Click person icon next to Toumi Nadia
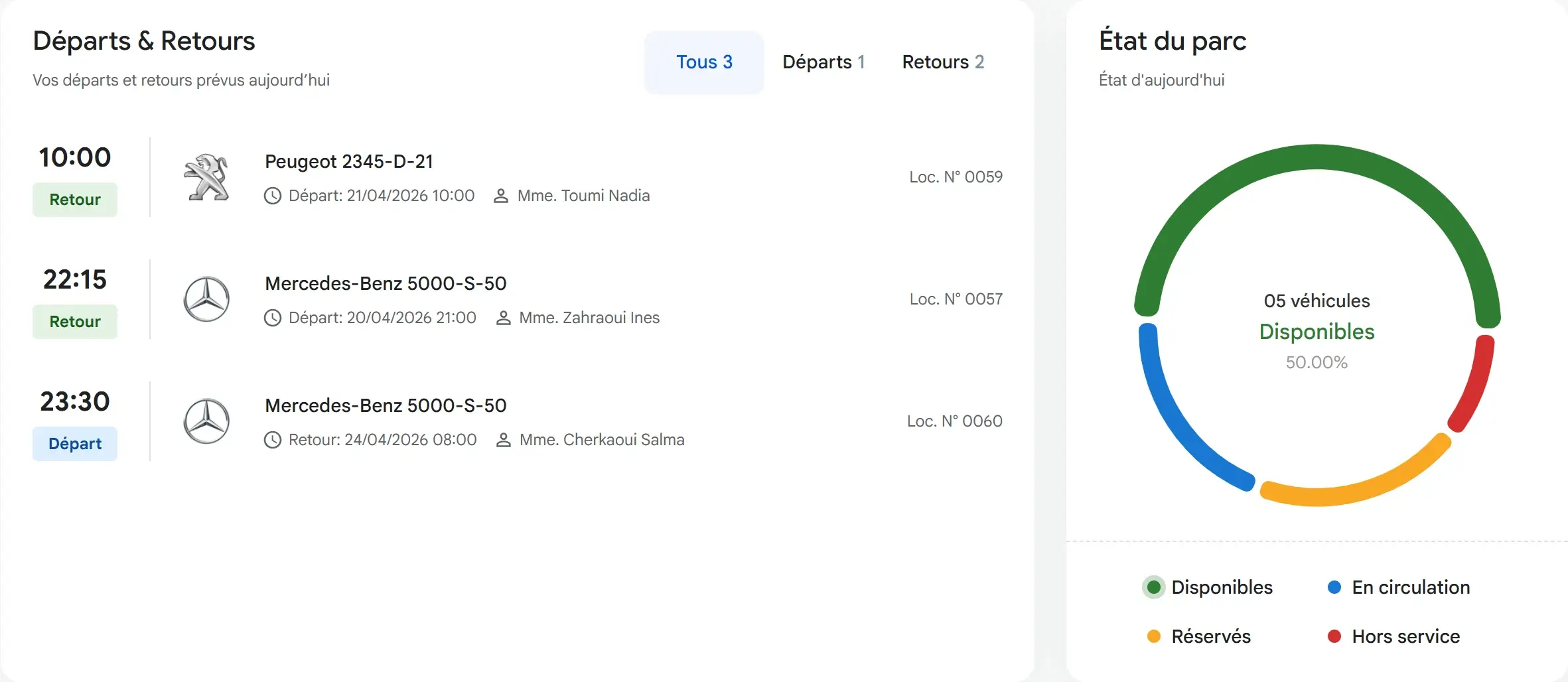Viewport: 1568px width, 682px height. [x=501, y=196]
